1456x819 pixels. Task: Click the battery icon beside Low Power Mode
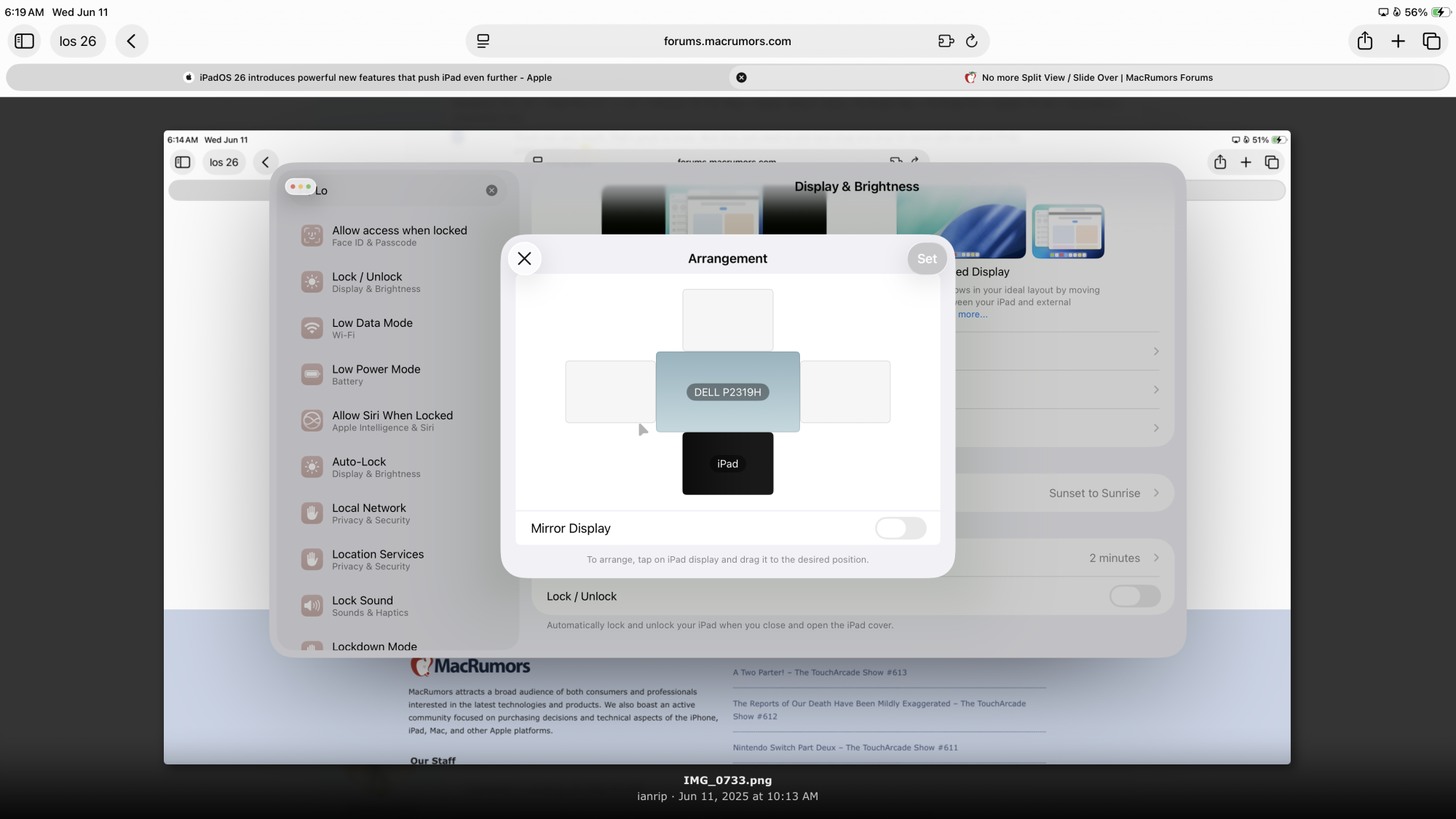pyautogui.click(x=312, y=374)
